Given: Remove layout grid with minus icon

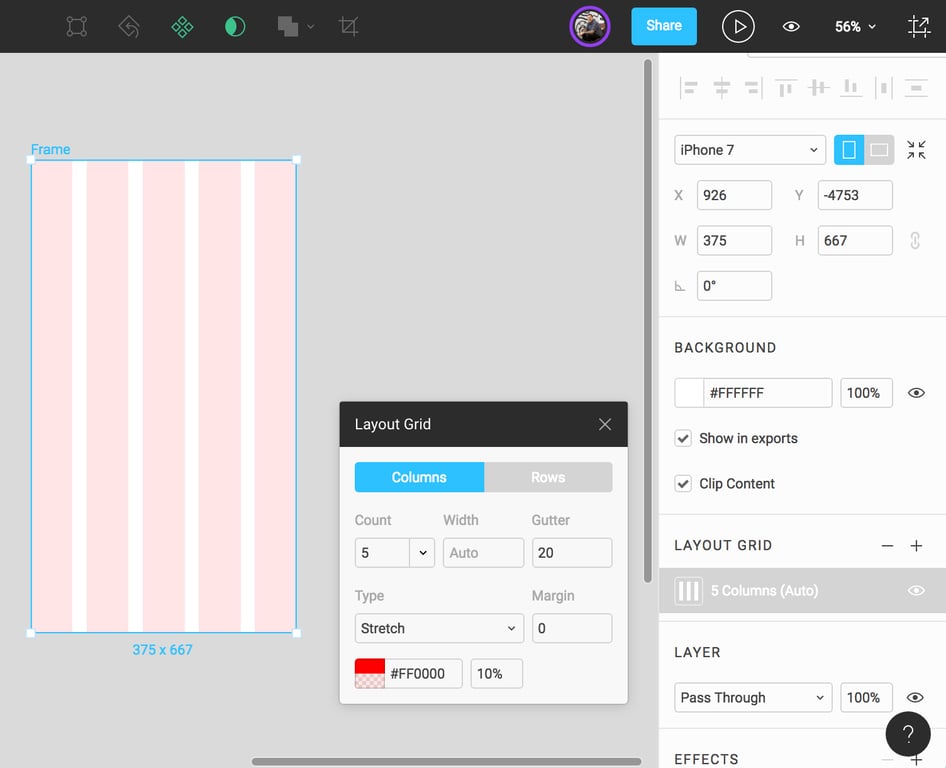Looking at the screenshot, I should pyautogui.click(x=887, y=546).
